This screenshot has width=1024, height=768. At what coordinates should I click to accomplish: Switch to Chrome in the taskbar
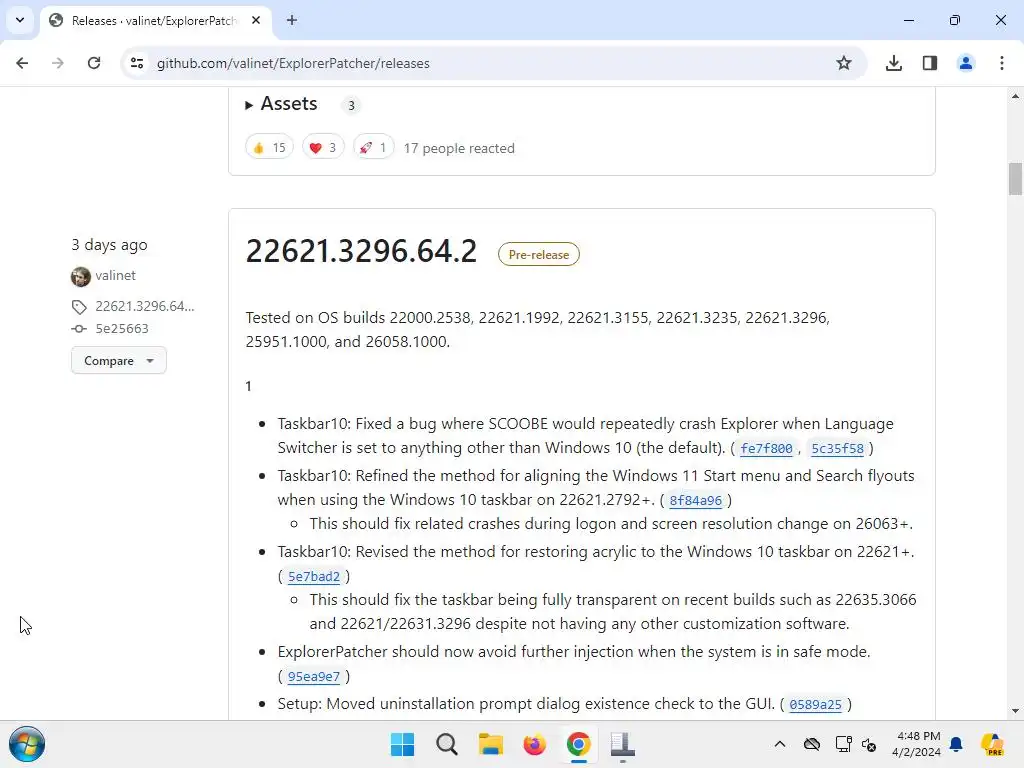point(579,744)
